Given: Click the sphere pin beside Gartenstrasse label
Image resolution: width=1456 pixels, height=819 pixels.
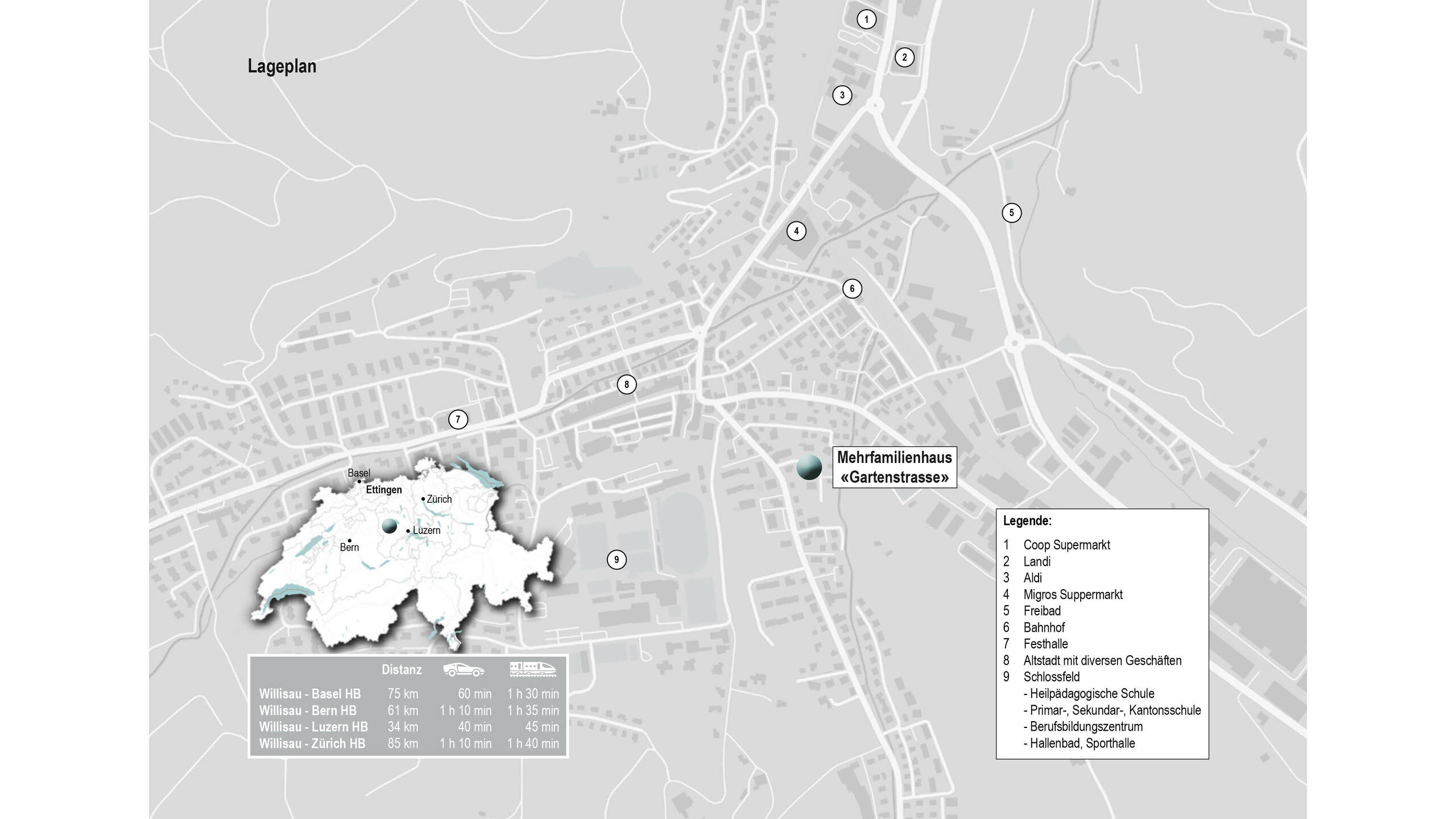Looking at the screenshot, I should click(x=809, y=468).
